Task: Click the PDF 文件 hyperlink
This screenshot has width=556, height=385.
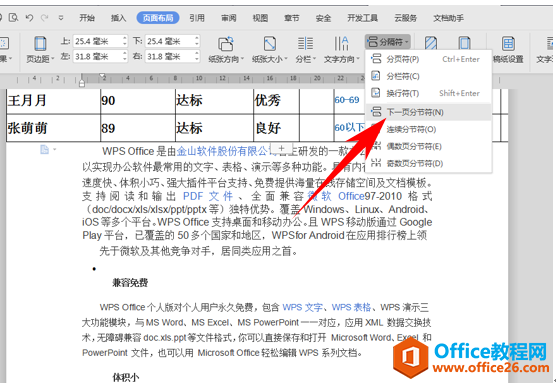Action: (208, 196)
